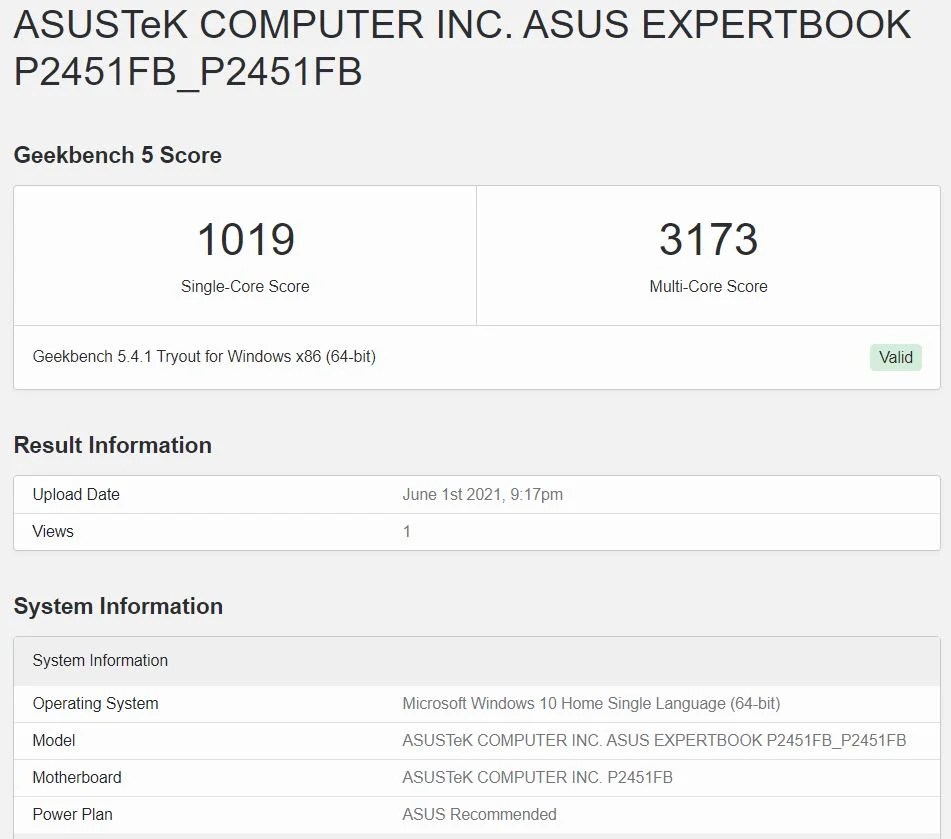Select the multi-core score 3173
Viewport: 951px width, 839px height.
[x=708, y=239]
